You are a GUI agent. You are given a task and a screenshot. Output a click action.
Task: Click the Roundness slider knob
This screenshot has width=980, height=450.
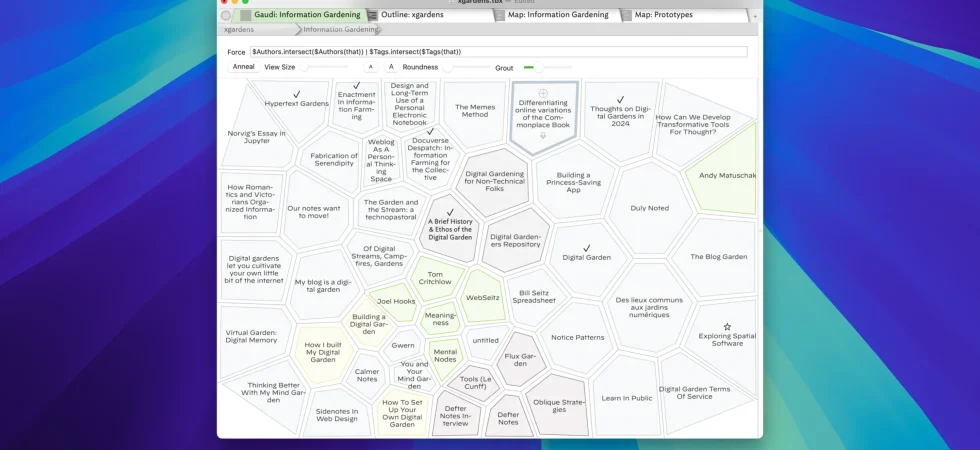(x=448, y=68)
